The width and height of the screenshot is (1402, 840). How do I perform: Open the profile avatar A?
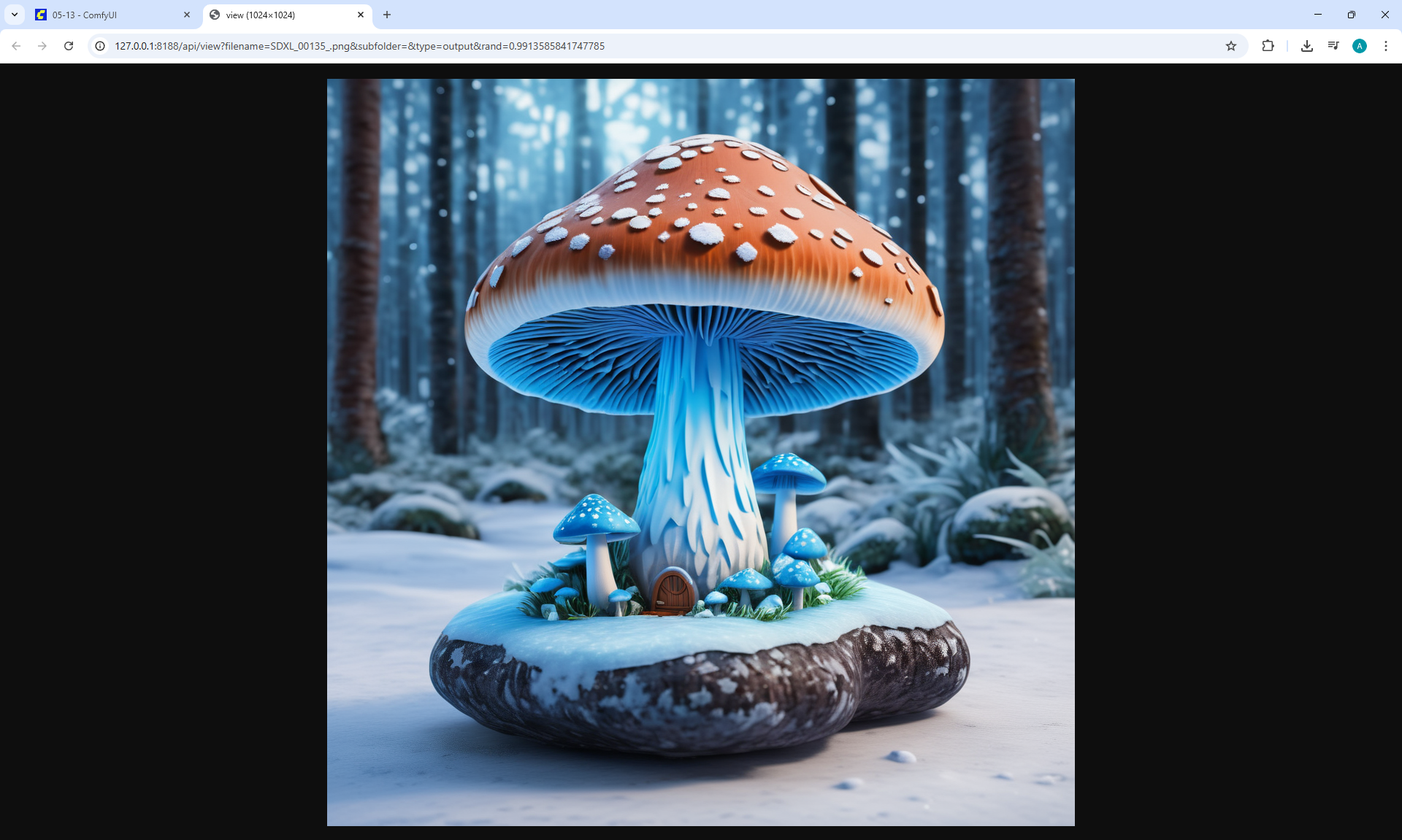1360,46
